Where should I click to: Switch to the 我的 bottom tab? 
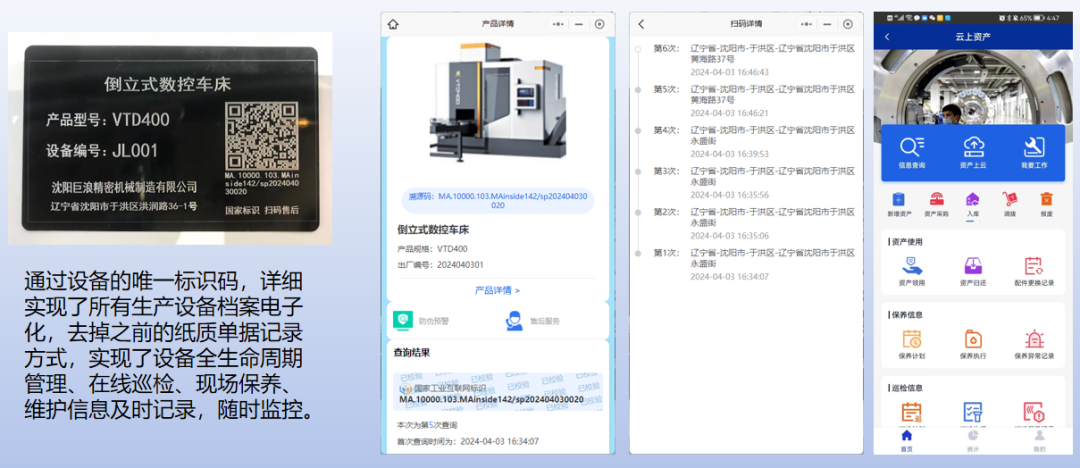pyautogui.click(x=1039, y=441)
